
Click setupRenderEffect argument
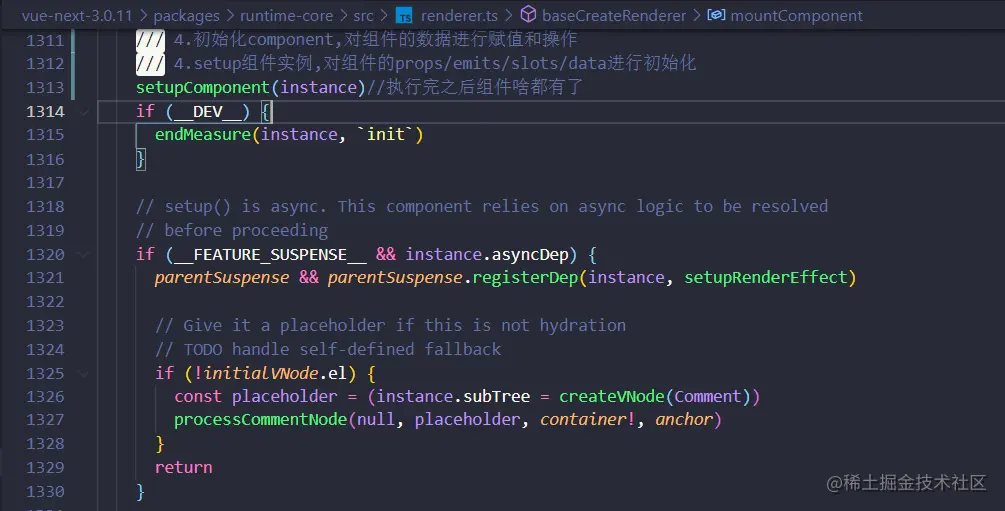coord(766,278)
